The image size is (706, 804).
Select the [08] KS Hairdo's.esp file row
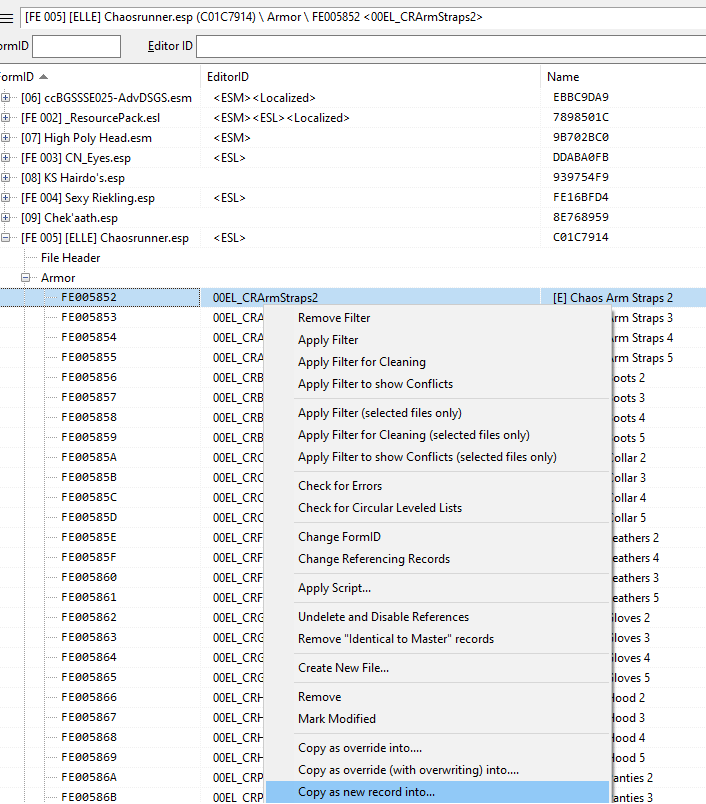73,178
